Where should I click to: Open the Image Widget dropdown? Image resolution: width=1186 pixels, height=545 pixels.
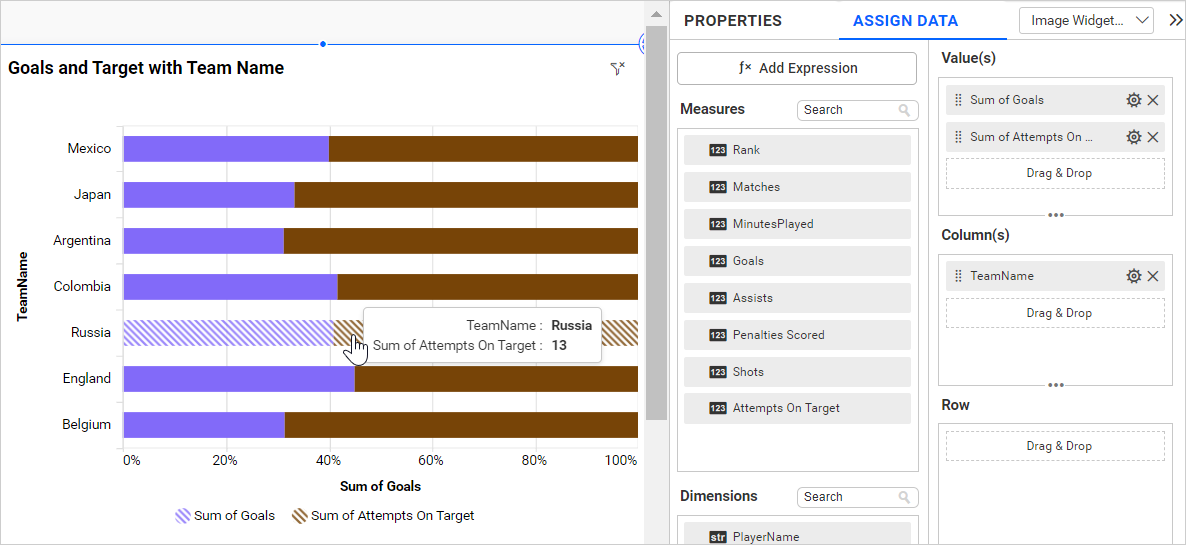click(x=1086, y=20)
